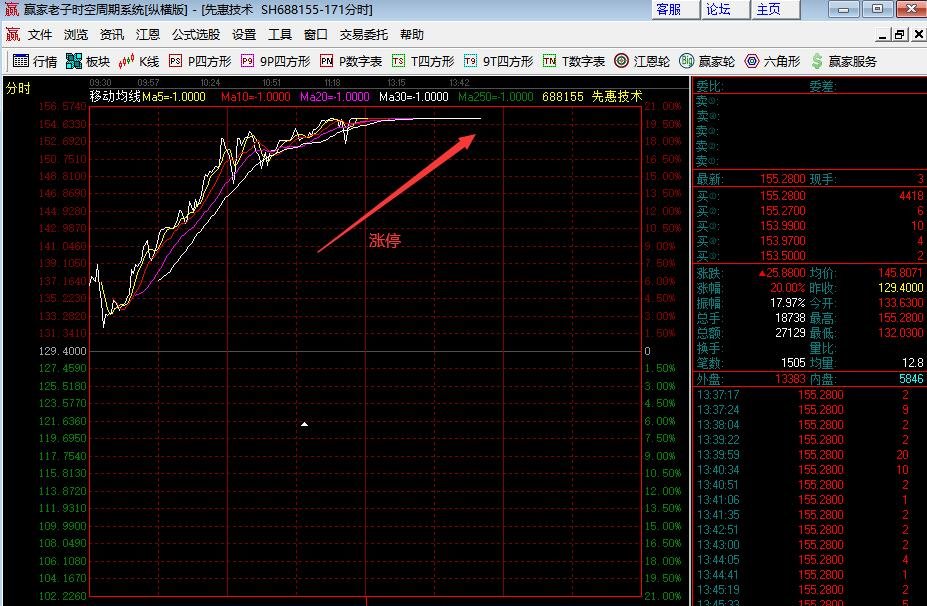Click the 总手 18738 value
927x606 pixels.
(x=790, y=318)
